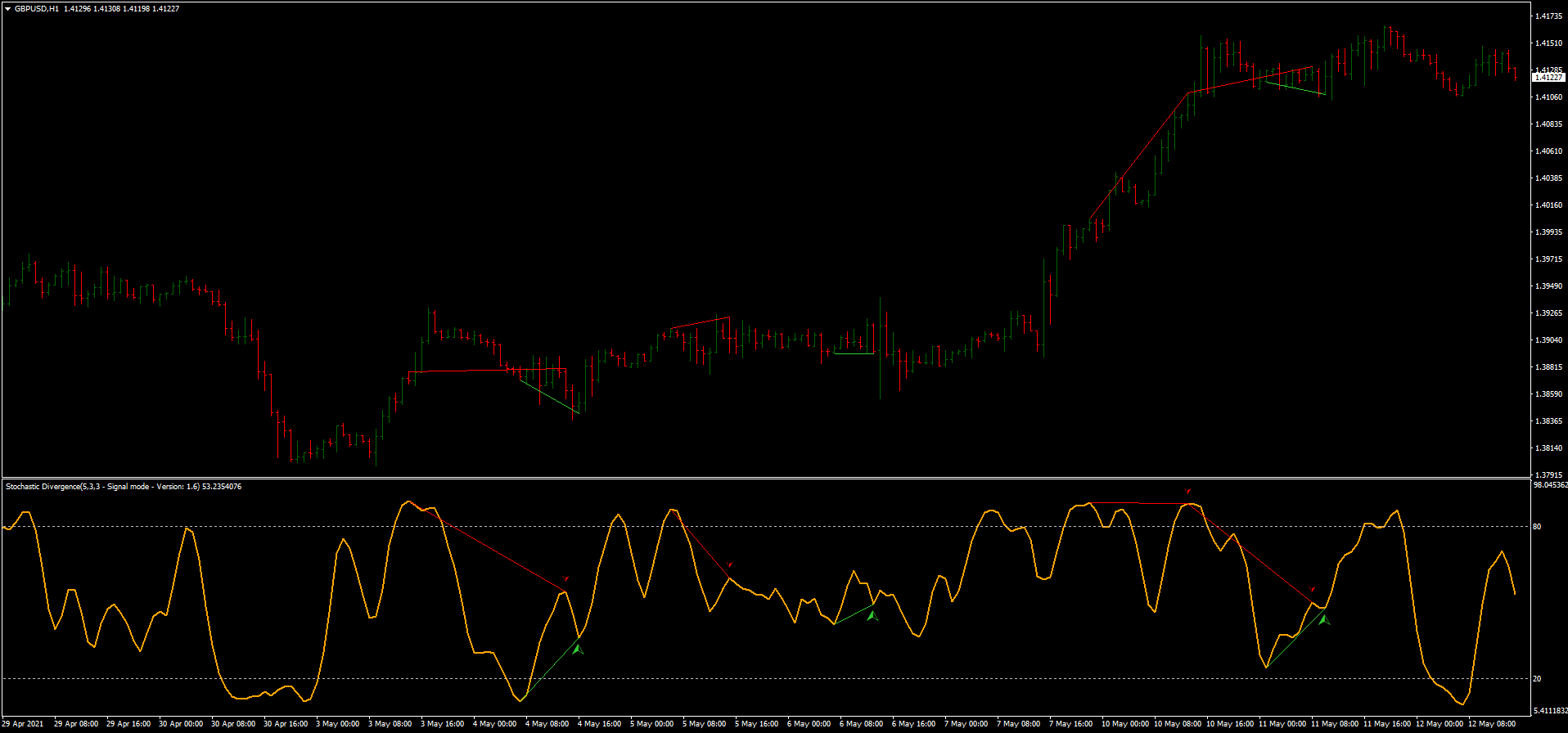
Task: Open the chart dropdown triangle beside GBPUSD,H1
Action: (7, 9)
